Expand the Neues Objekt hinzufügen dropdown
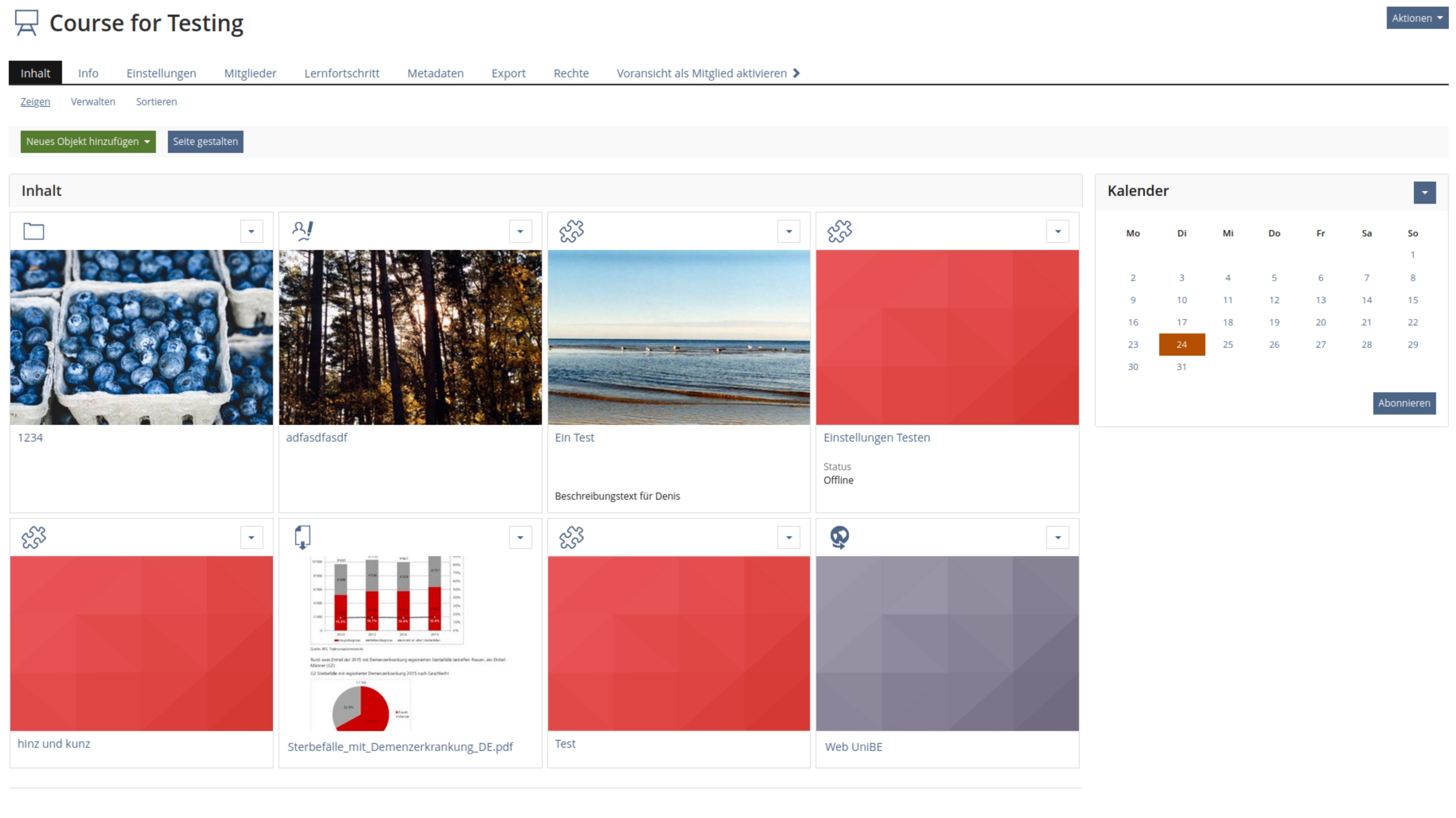The height and width of the screenshot is (818, 1456). click(x=88, y=141)
